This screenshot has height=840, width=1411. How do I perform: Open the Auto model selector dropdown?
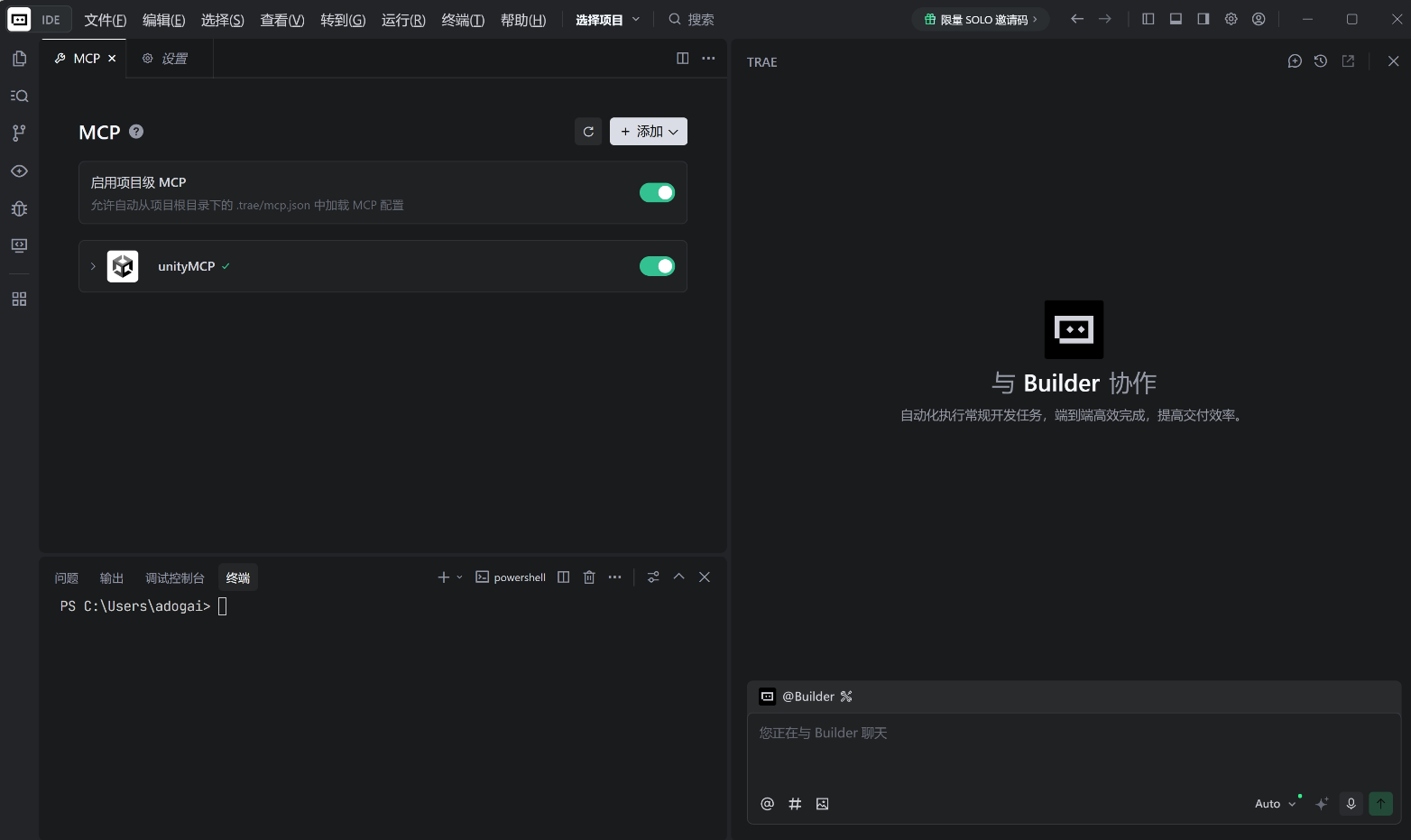(1275, 804)
